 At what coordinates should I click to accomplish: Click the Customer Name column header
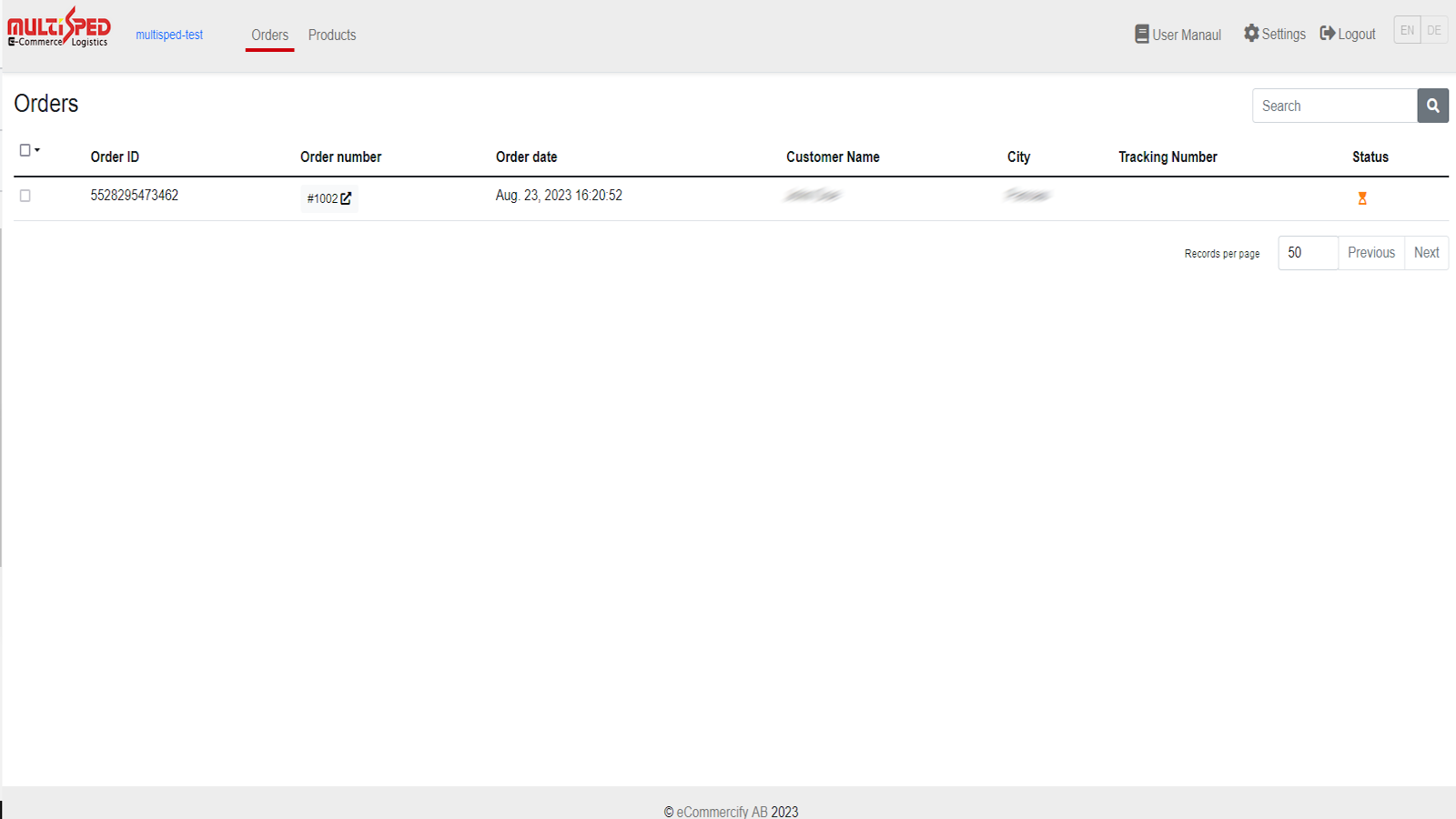coord(833,157)
